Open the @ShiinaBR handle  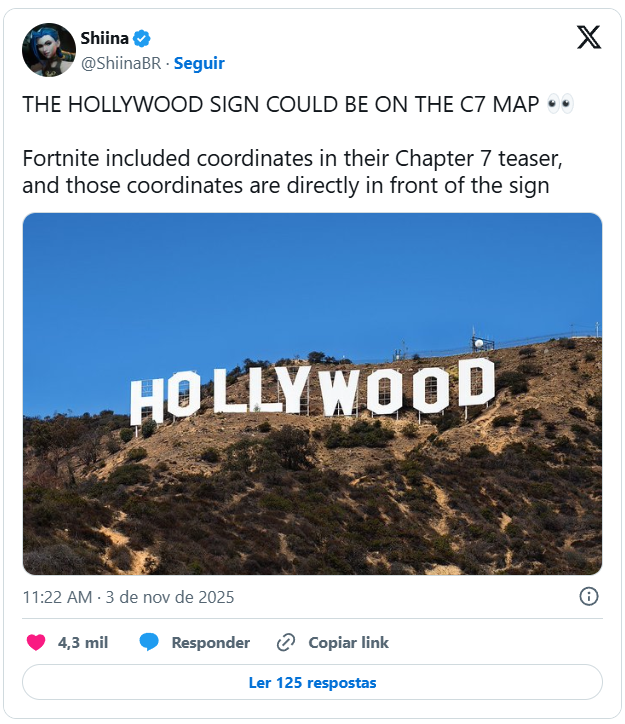click(x=120, y=63)
